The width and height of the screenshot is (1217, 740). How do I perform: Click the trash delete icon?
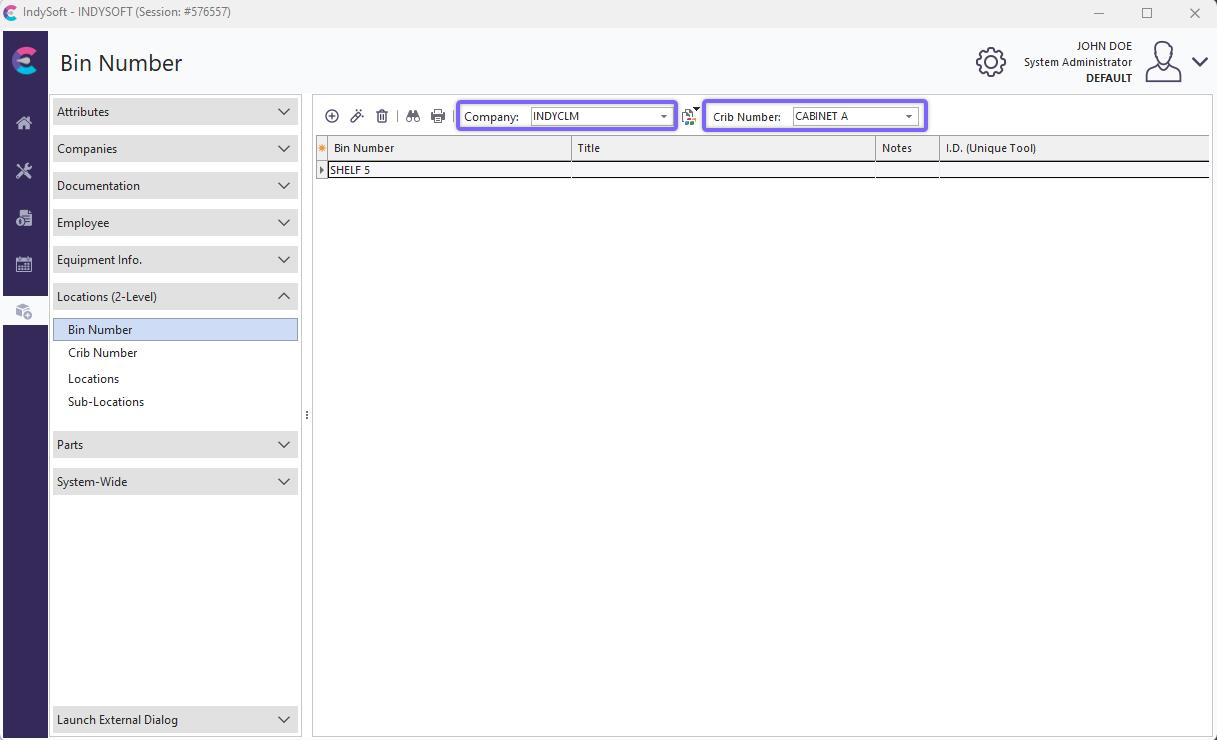click(382, 116)
